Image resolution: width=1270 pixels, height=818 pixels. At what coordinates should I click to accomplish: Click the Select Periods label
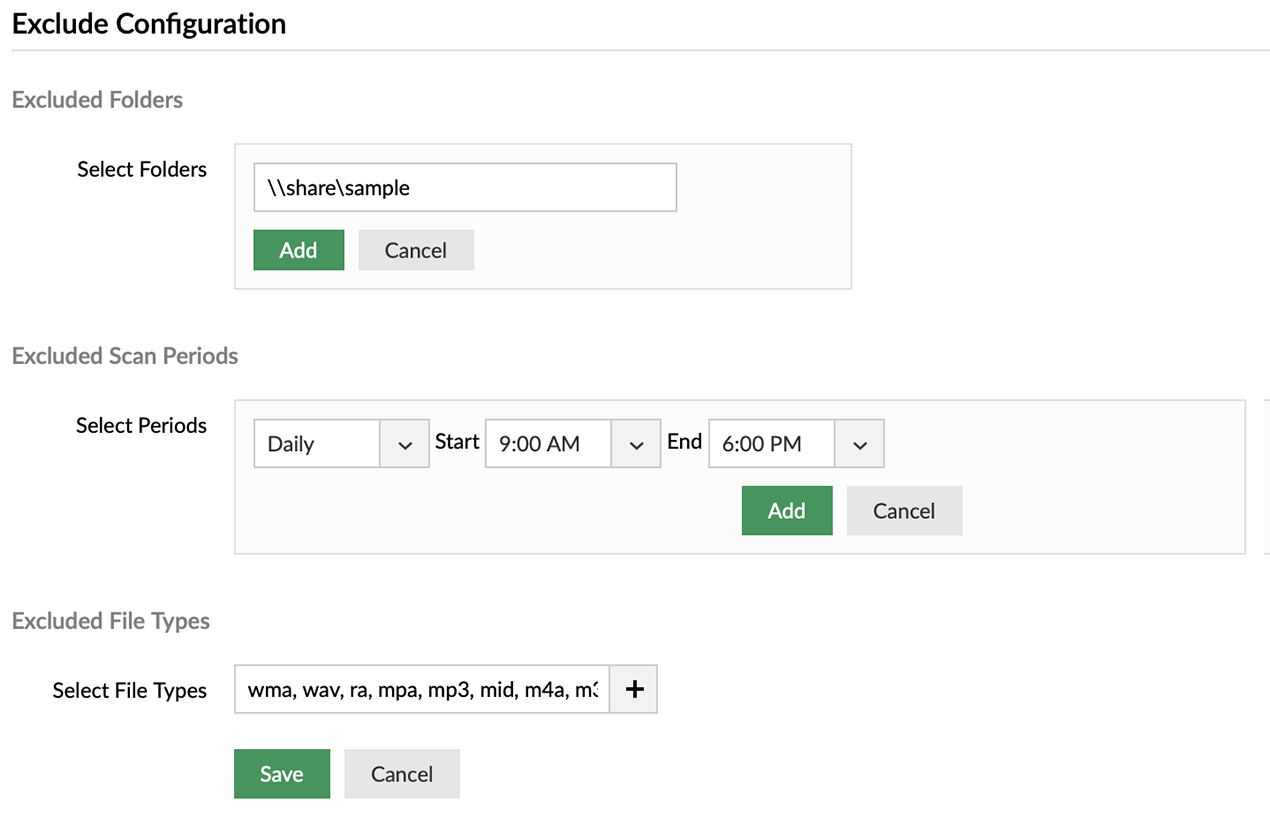pyautogui.click(x=141, y=426)
